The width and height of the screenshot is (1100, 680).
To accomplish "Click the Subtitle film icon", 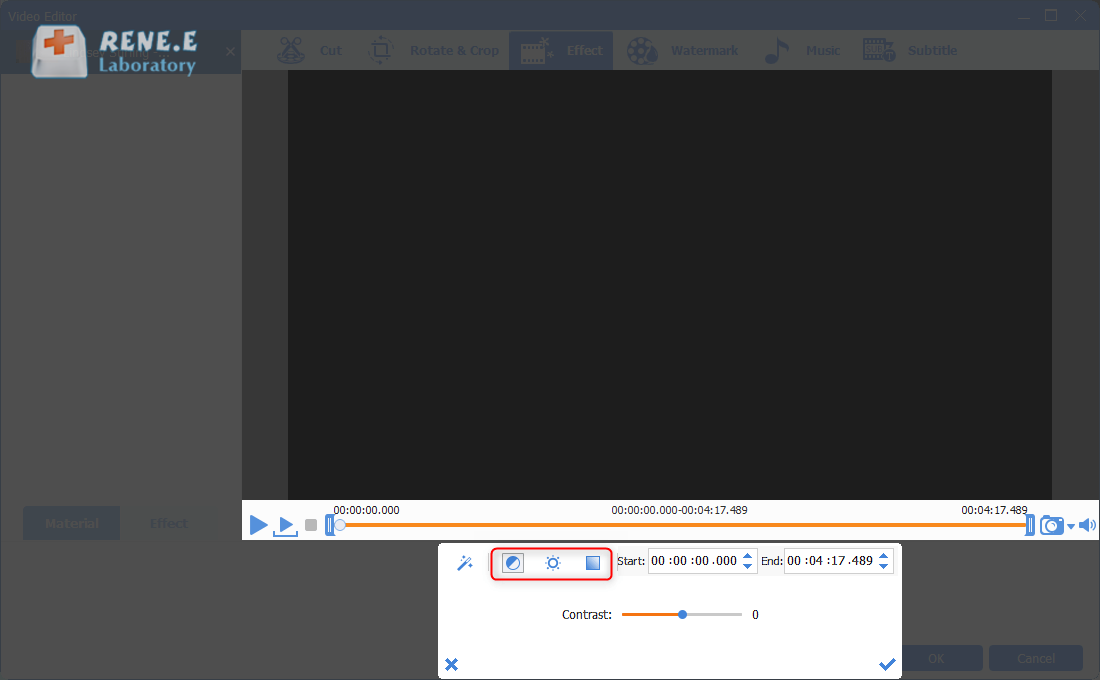I will click(x=878, y=51).
